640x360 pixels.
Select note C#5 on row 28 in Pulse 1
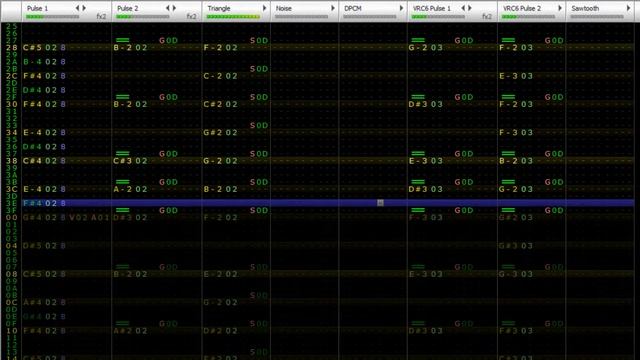pyautogui.click(x=32, y=47)
